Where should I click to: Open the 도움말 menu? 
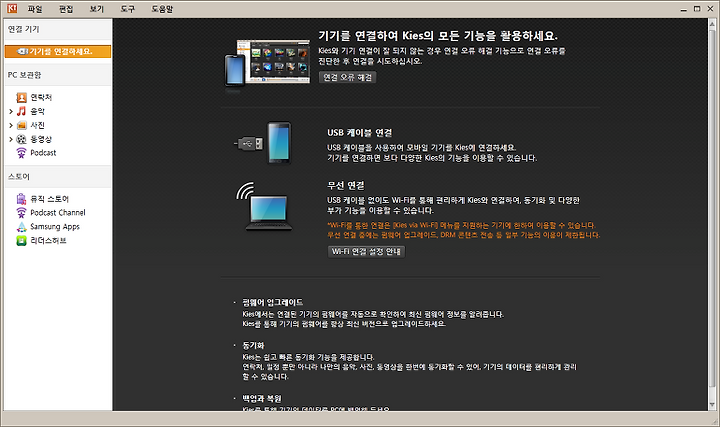tap(162, 9)
